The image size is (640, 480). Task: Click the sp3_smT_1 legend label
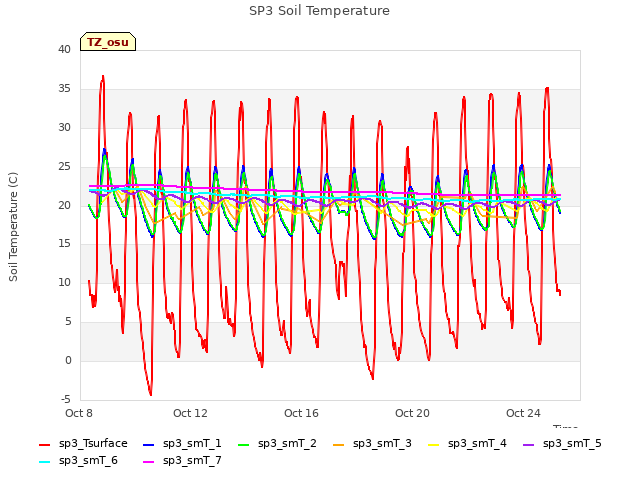pyautogui.click(x=192, y=443)
